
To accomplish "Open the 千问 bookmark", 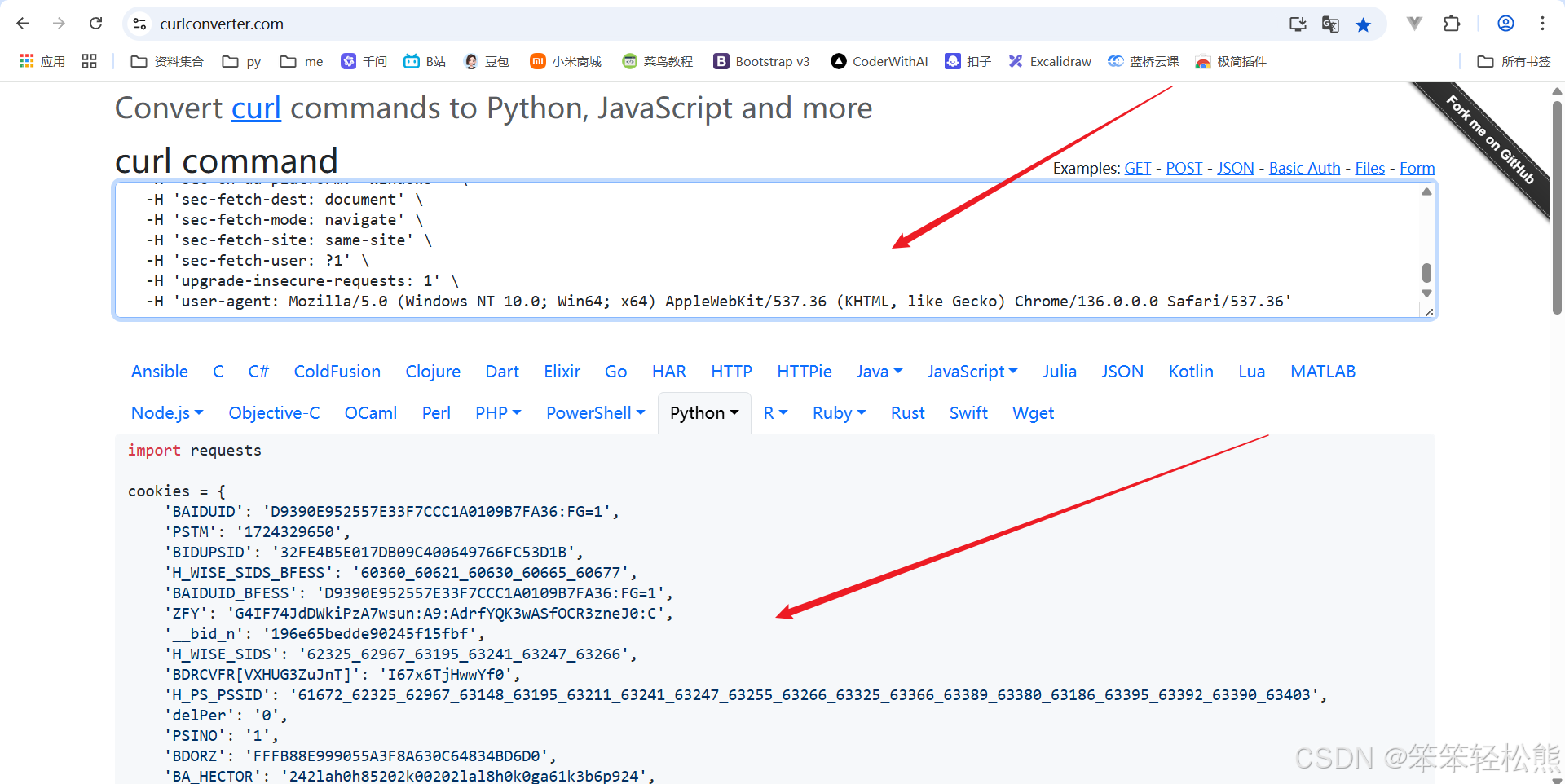I will coord(364,61).
